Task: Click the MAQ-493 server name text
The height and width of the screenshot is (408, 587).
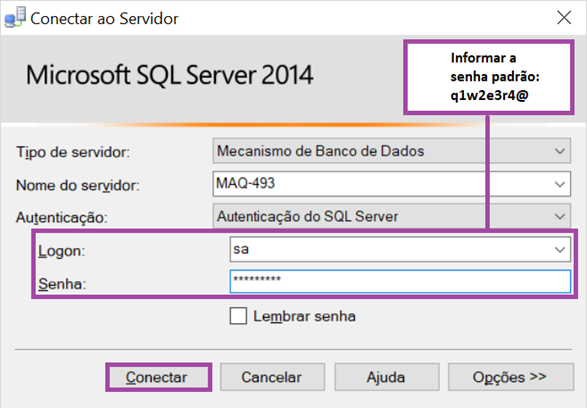Action: pyautogui.click(x=246, y=183)
